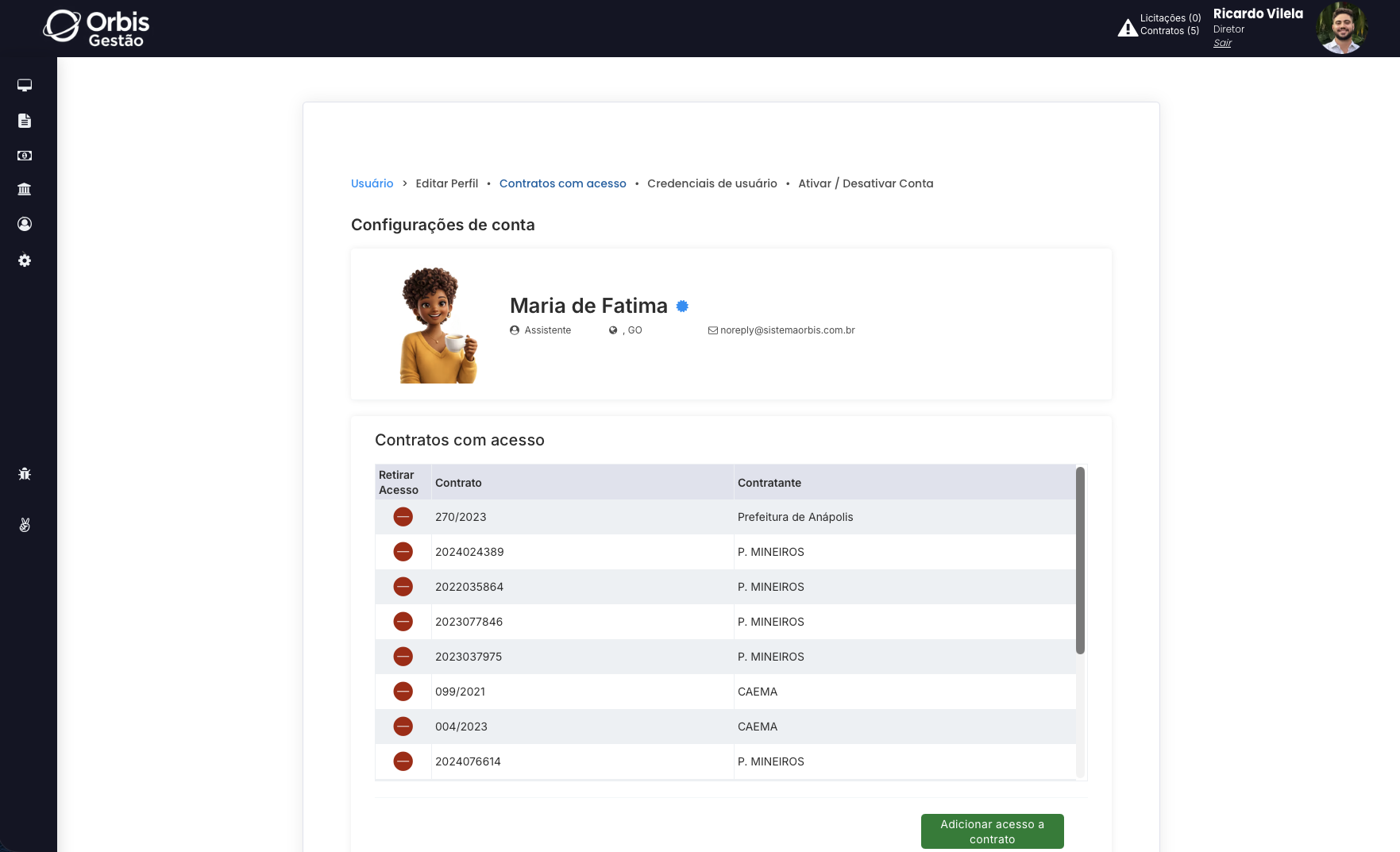The height and width of the screenshot is (852, 1400).
Task: Remove access to contract 270/2023
Action: pos(403,516)
